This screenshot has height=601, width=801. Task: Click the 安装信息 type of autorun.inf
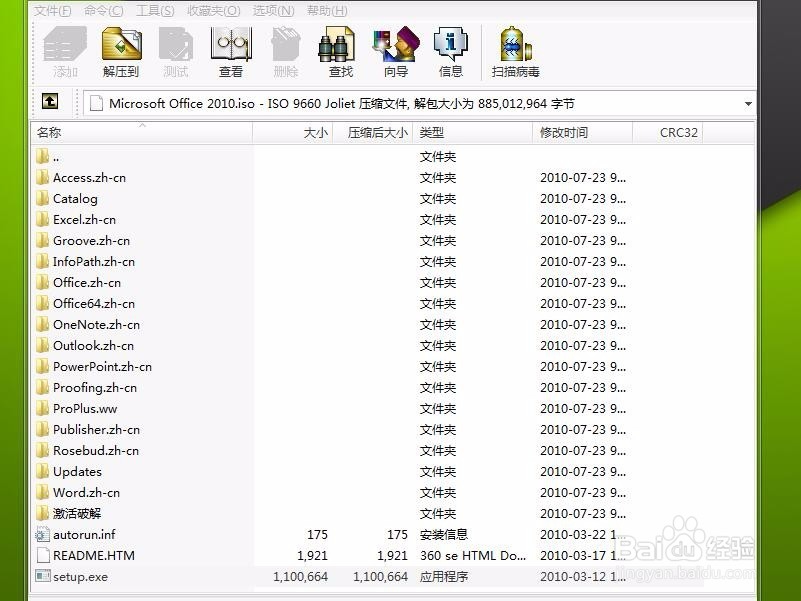click(444, 534)
